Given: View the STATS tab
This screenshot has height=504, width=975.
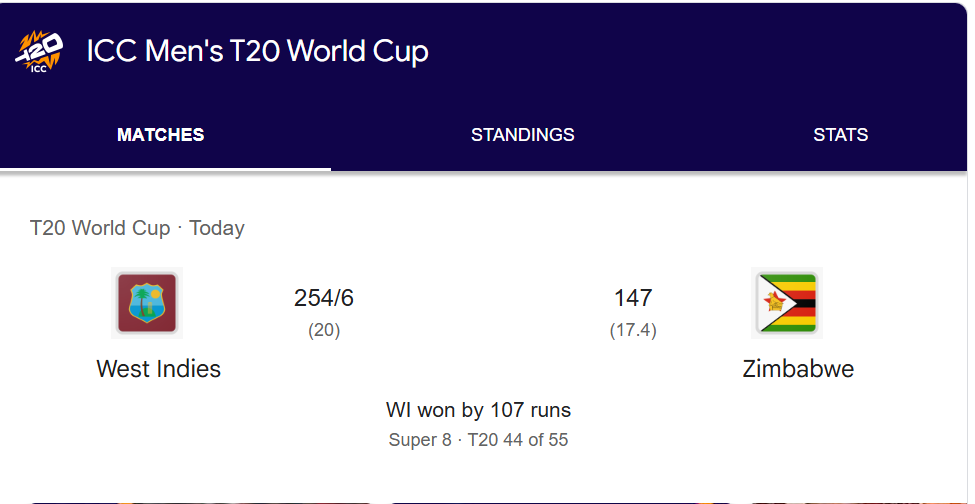Looking at the screenshot, I should click(x=840, y=135).
